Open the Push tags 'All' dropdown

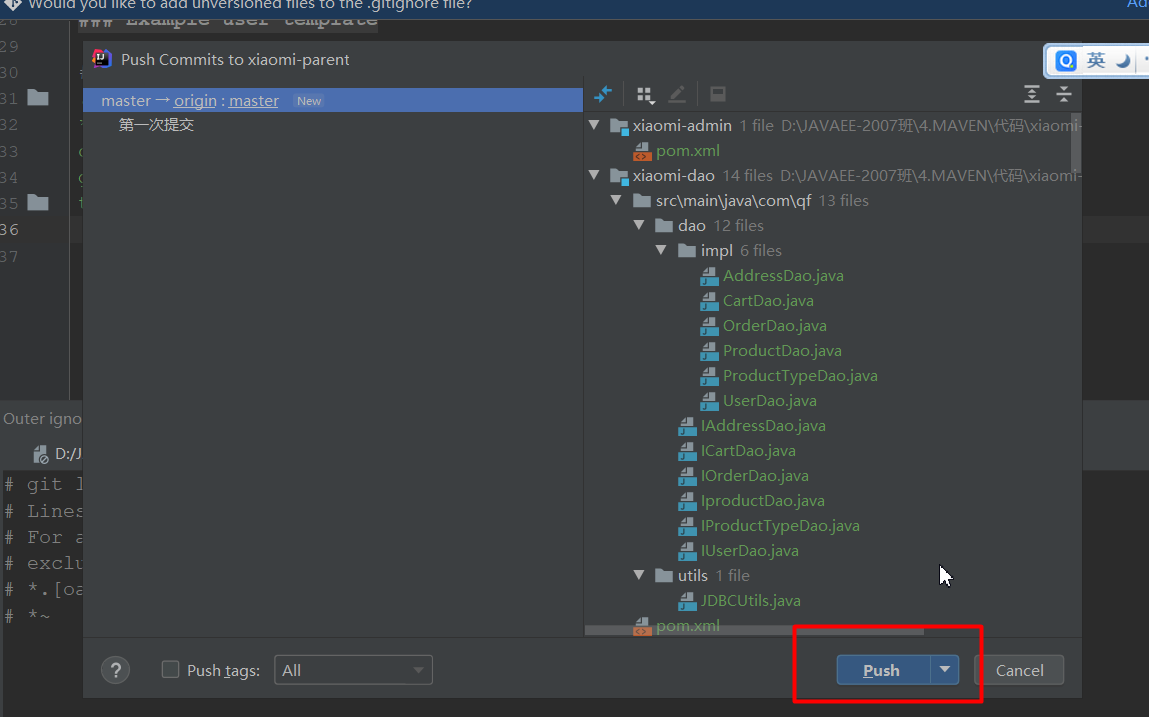click(x=353, y=670)
